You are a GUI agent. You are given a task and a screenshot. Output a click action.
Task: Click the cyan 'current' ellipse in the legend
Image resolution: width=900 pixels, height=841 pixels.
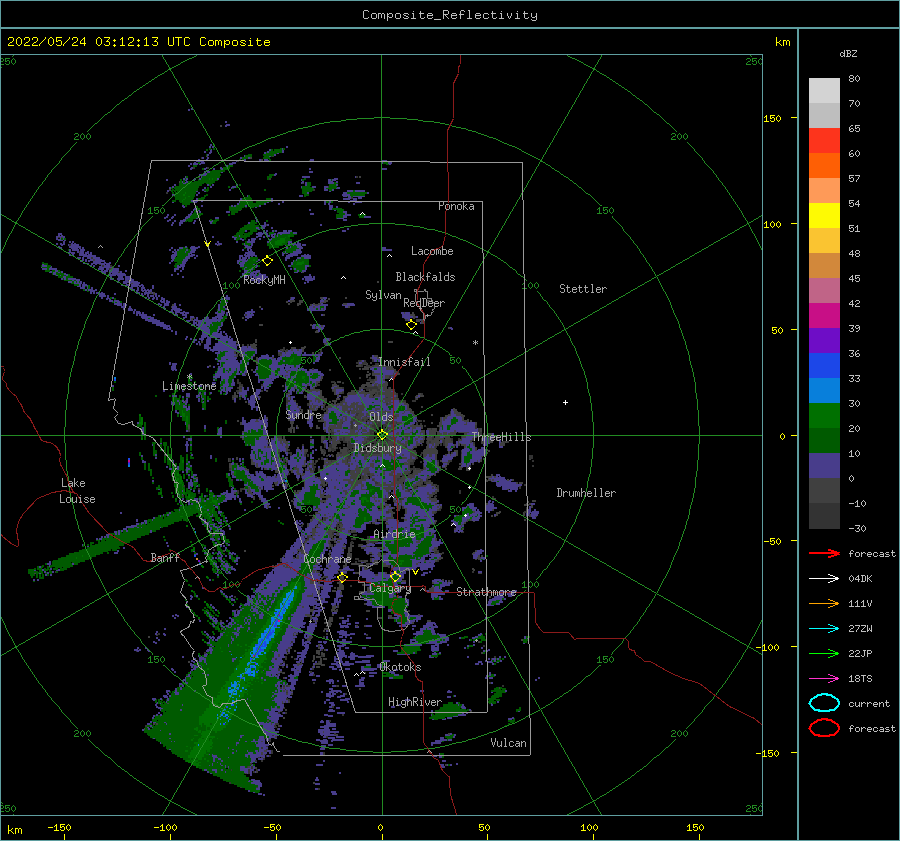[824, 703]
